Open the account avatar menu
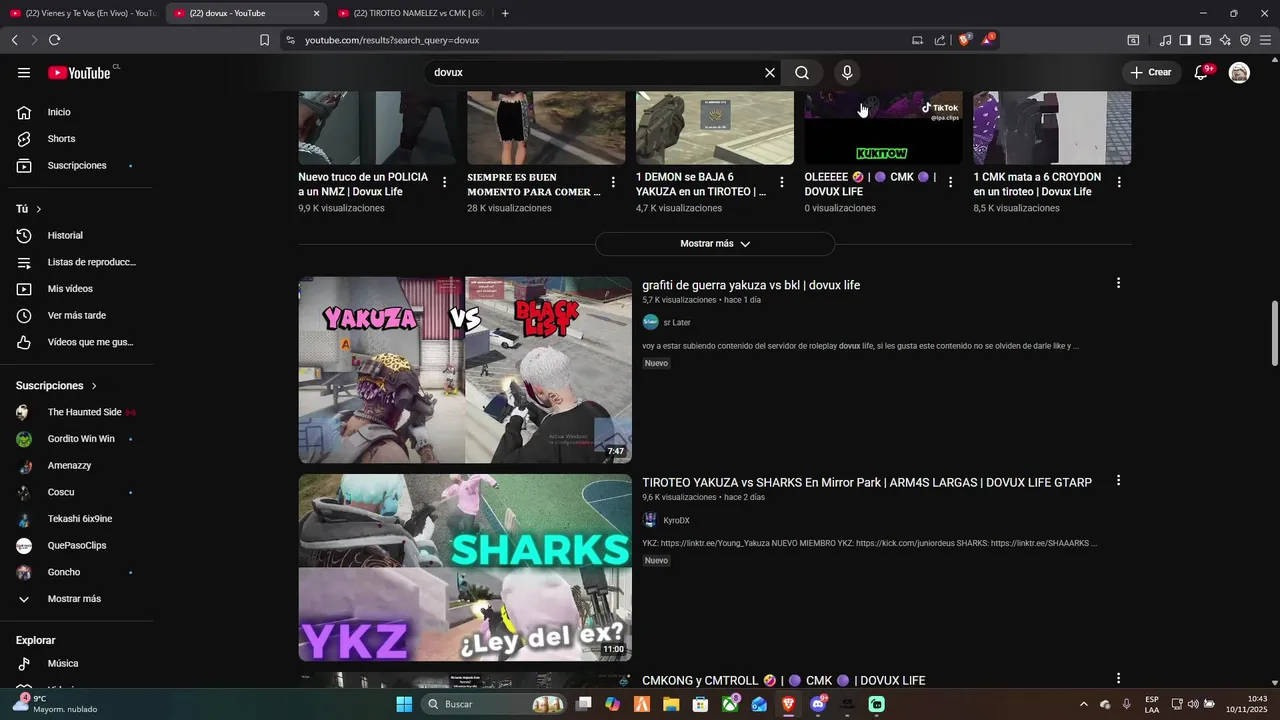 pos(1239,73)
